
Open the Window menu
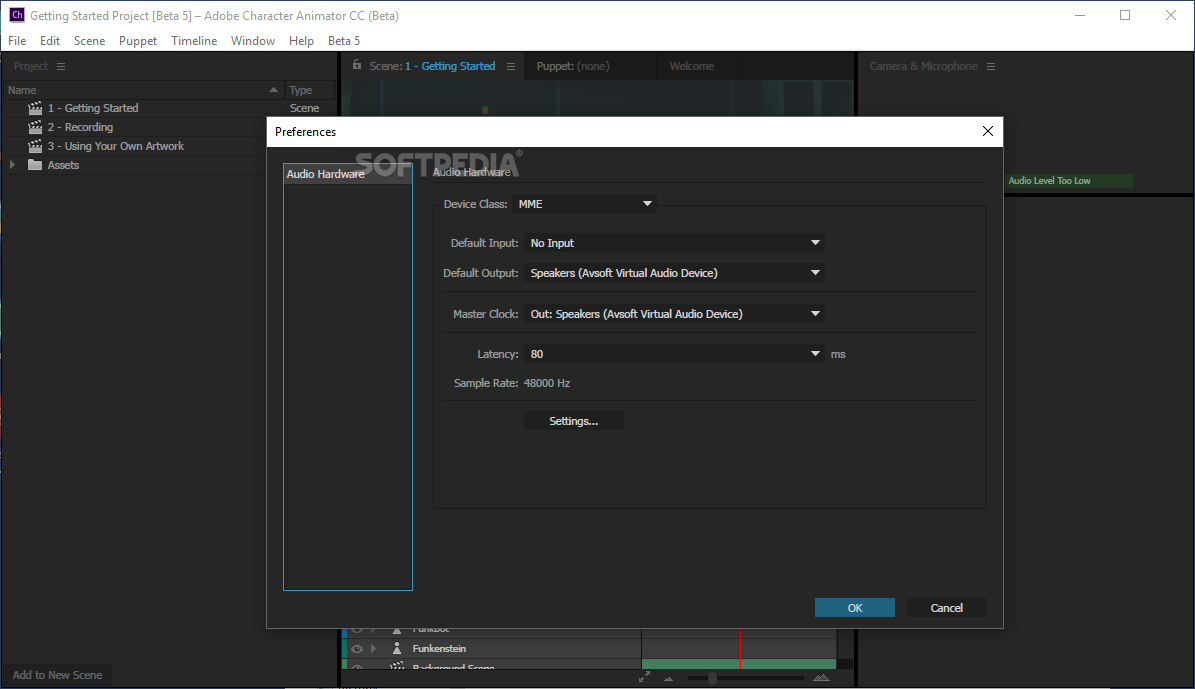pos(253,40)
